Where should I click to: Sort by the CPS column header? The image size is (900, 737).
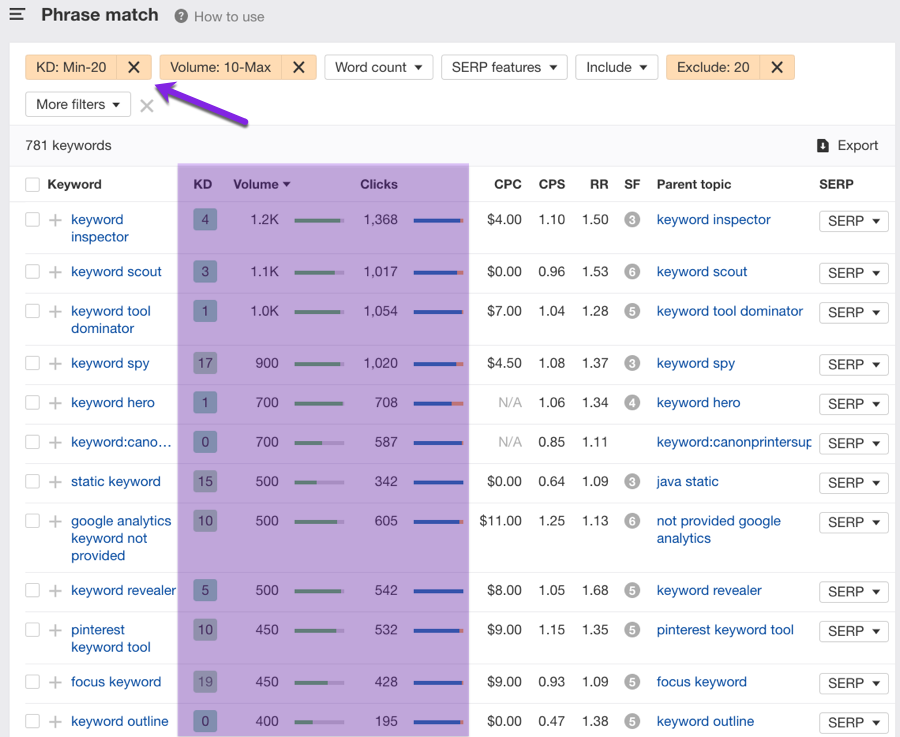(x=552, y=184)
